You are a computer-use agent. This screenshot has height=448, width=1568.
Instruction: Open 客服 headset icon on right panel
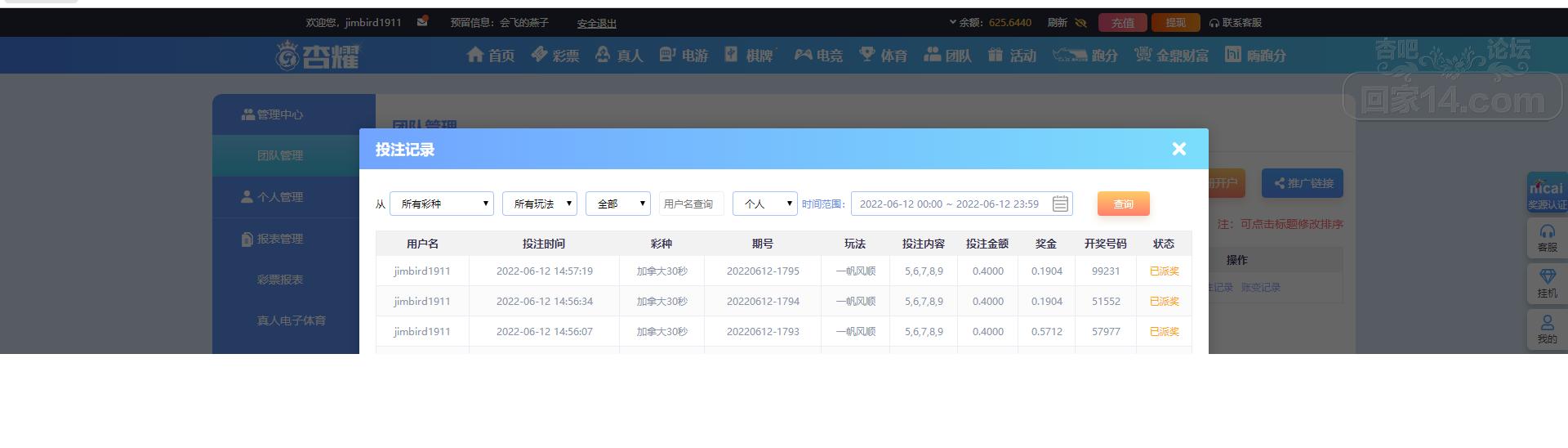[1547, 238]
